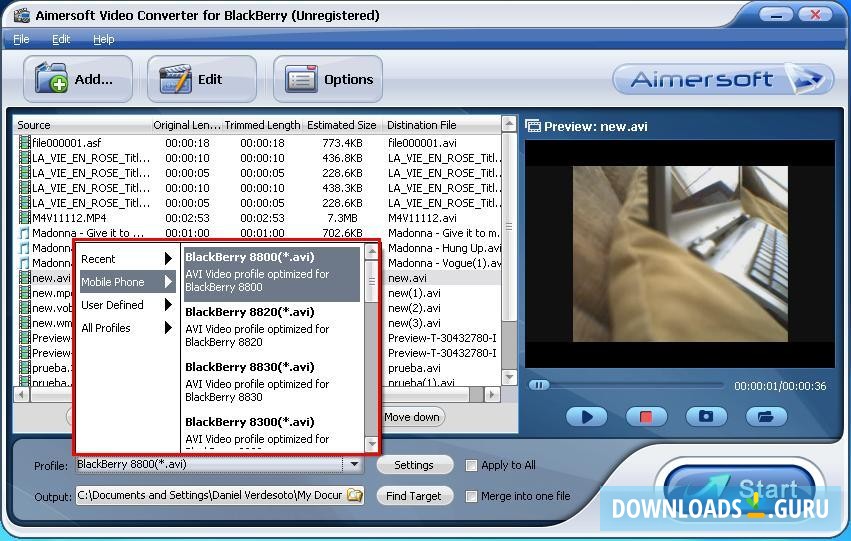Open the Help menu

104,39
